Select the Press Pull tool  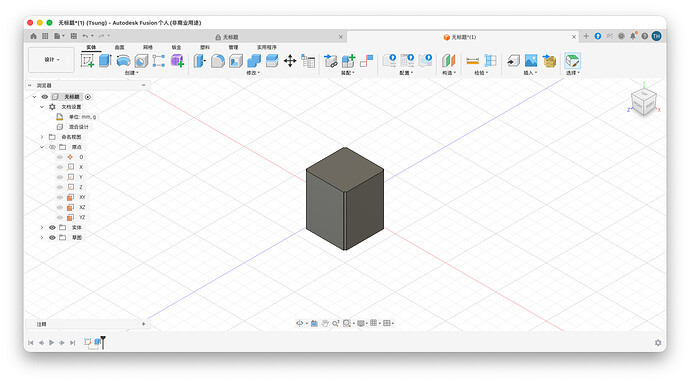(x=199, y=60)
